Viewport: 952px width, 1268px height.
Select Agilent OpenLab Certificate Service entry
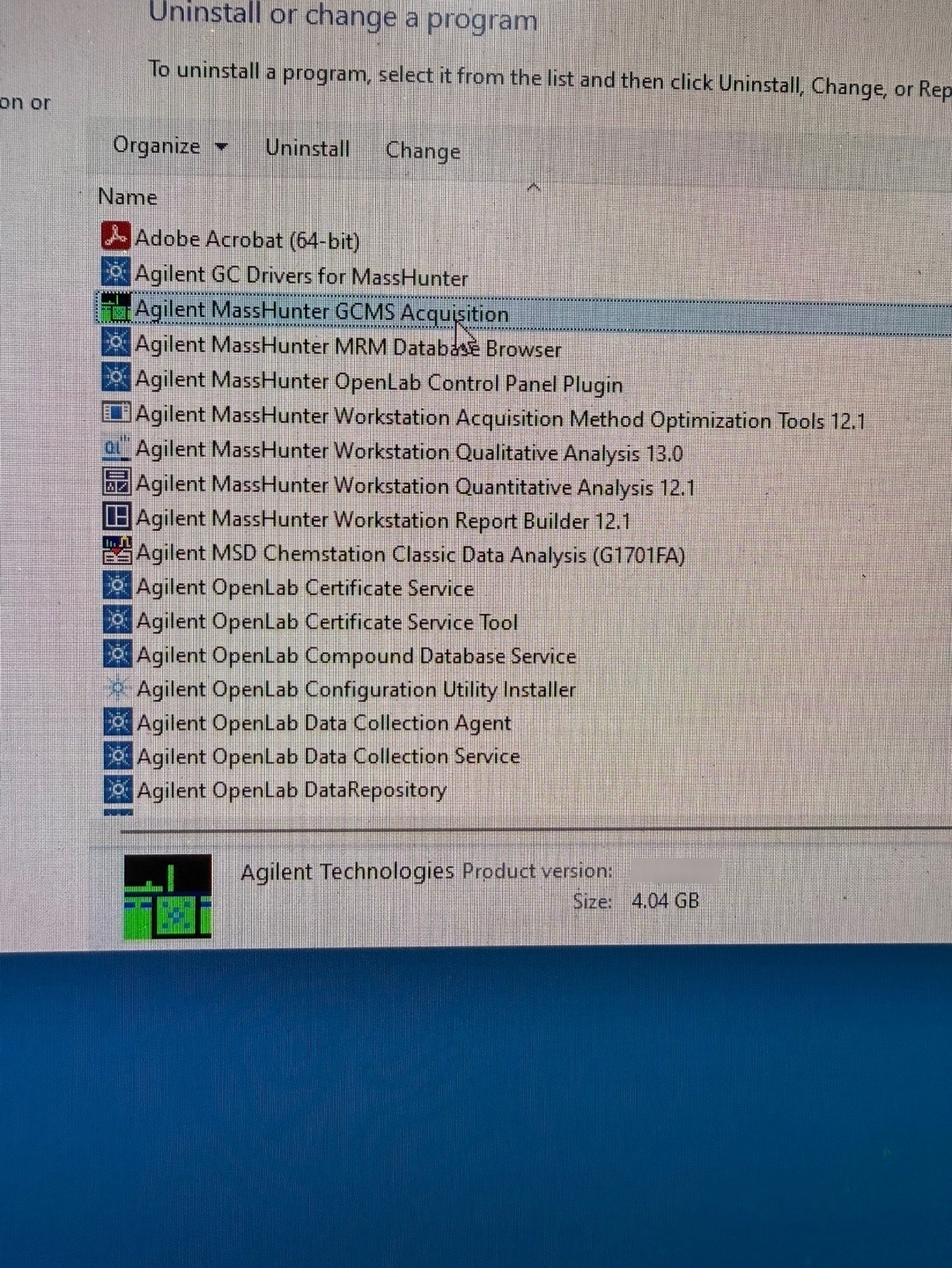point(305,587)
